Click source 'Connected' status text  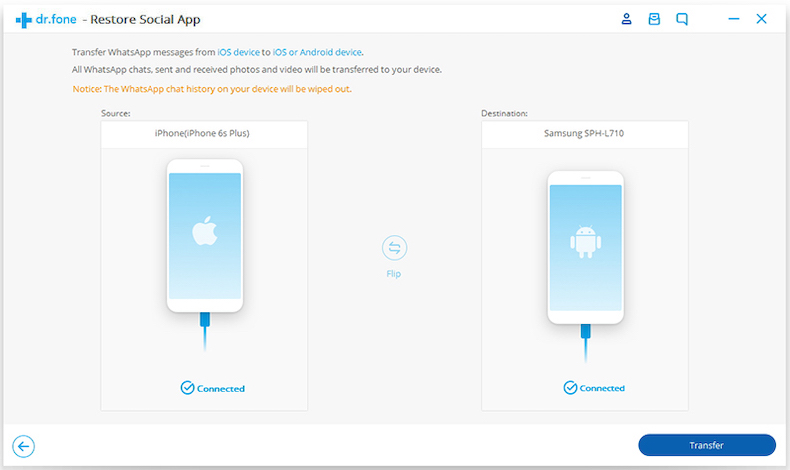[x=221, y=388]
